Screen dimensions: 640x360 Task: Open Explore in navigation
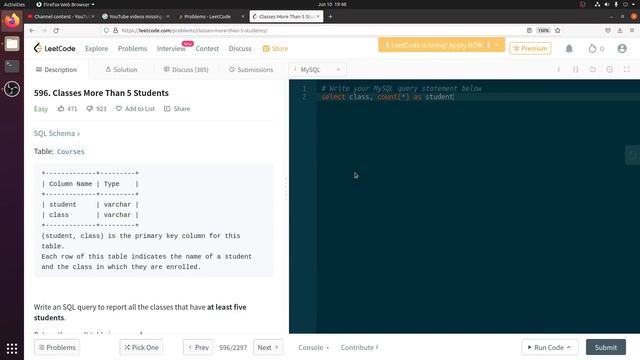[x=96, y=49]
